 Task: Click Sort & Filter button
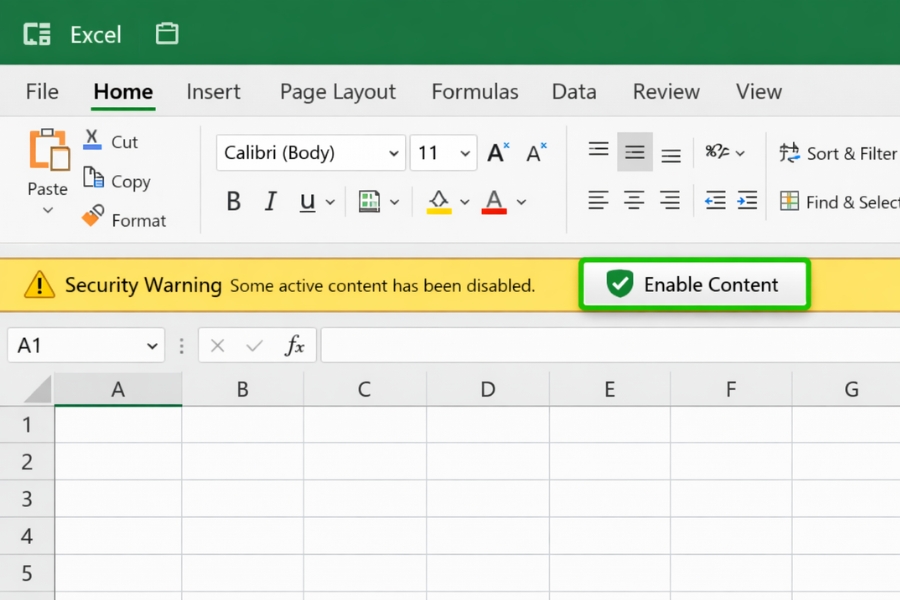tap(838, 153)
